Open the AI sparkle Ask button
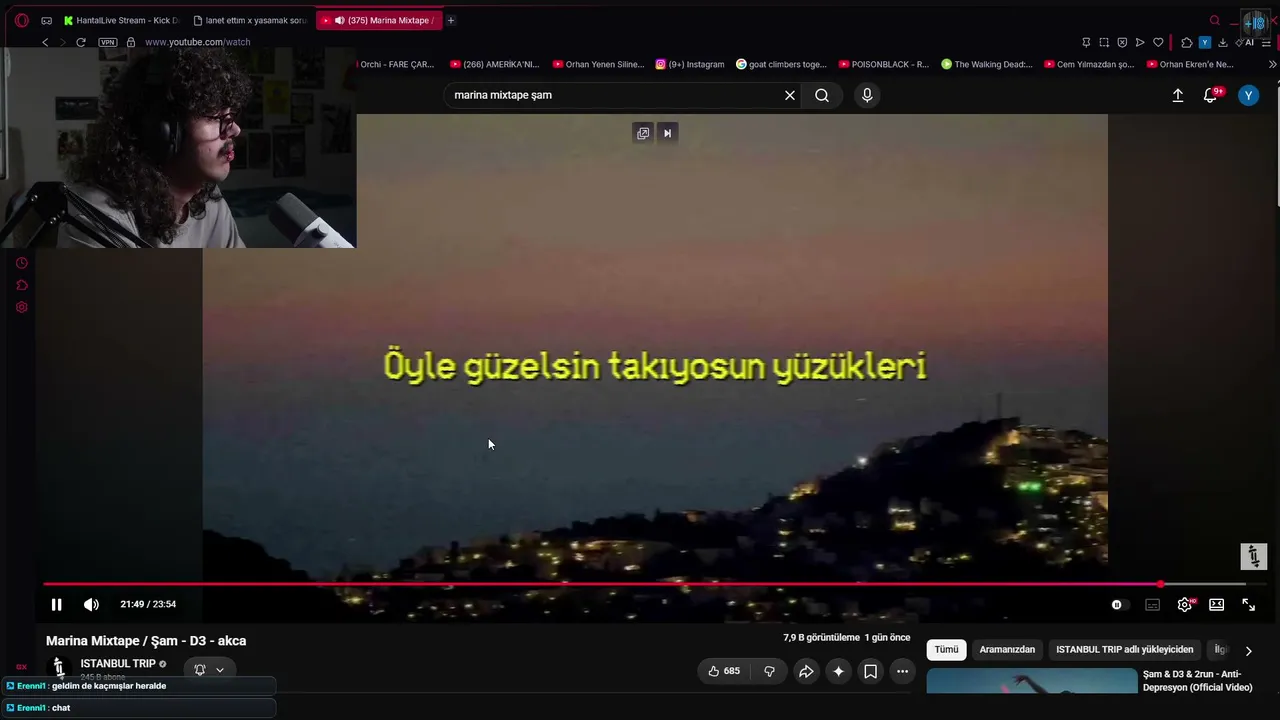 [x=838, y=671]
